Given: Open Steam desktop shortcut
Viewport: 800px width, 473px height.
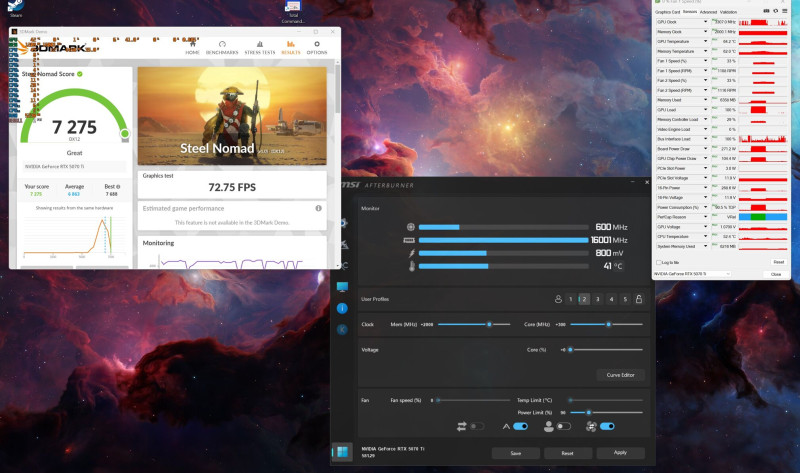Looking at the screenshot, I should click(16, 7).
